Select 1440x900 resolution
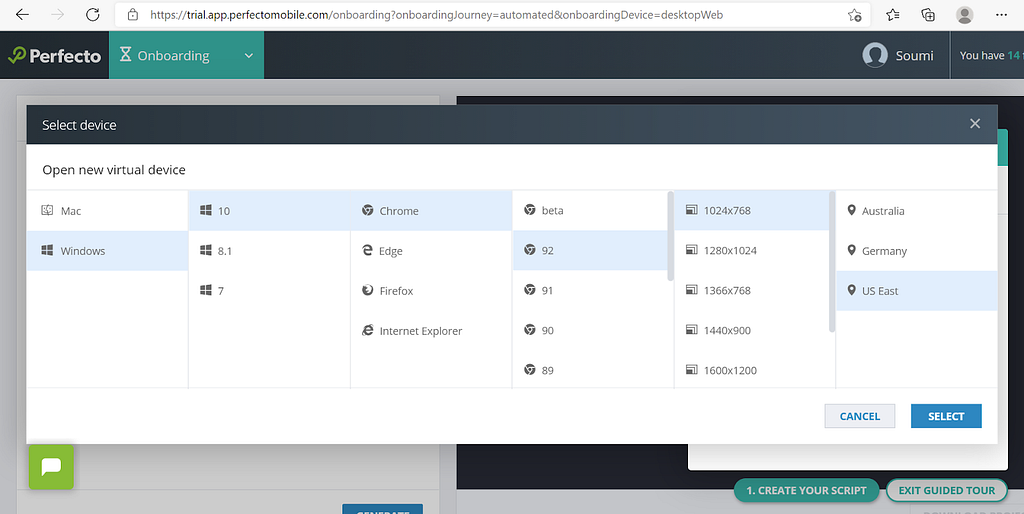Viewport: 1024px width, 514px height. tap(752, 330)
